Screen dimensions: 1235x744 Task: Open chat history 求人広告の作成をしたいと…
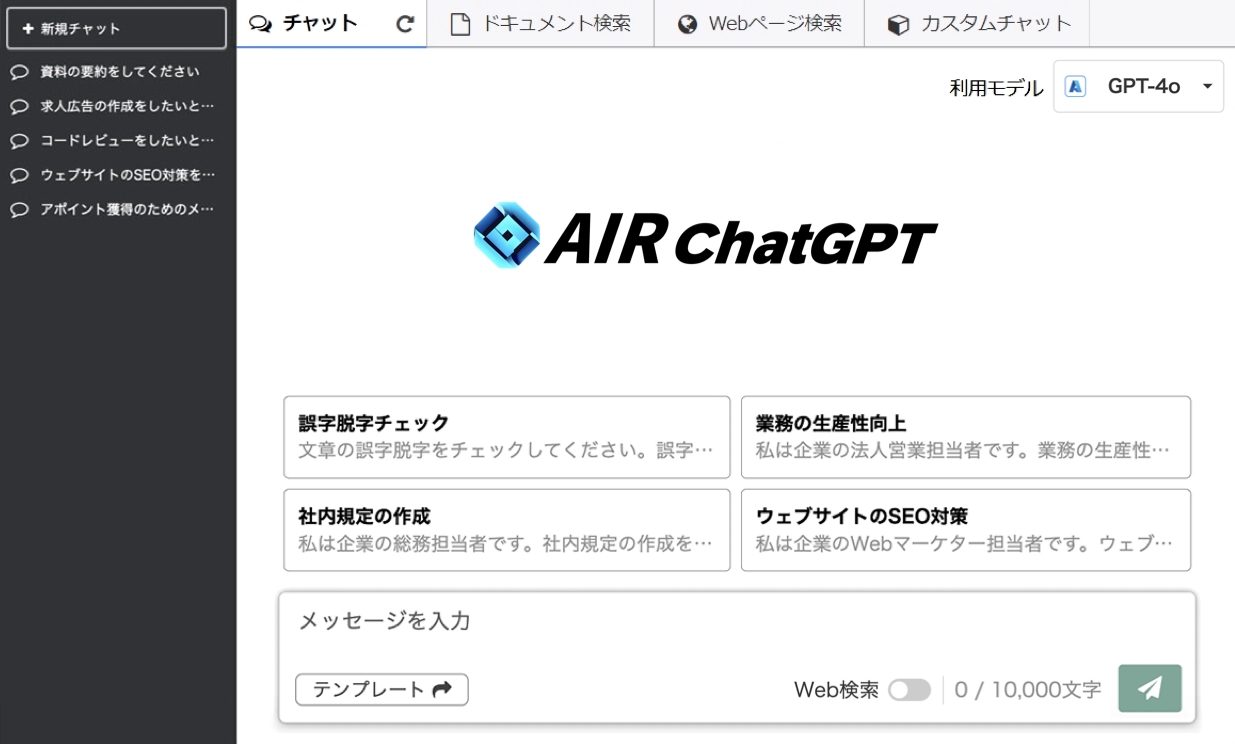(x=118, y=106)
